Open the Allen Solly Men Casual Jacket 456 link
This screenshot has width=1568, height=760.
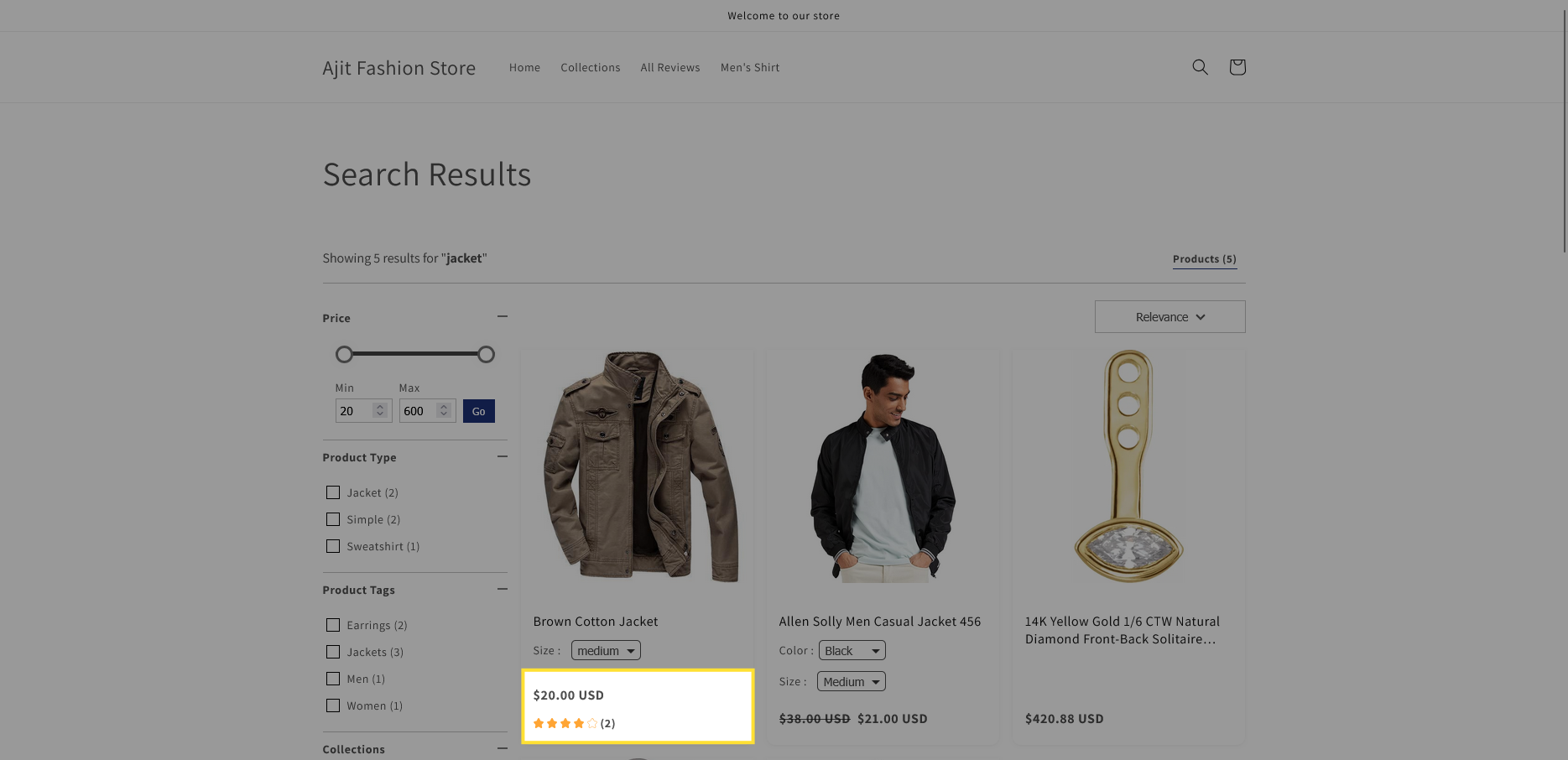879,622
